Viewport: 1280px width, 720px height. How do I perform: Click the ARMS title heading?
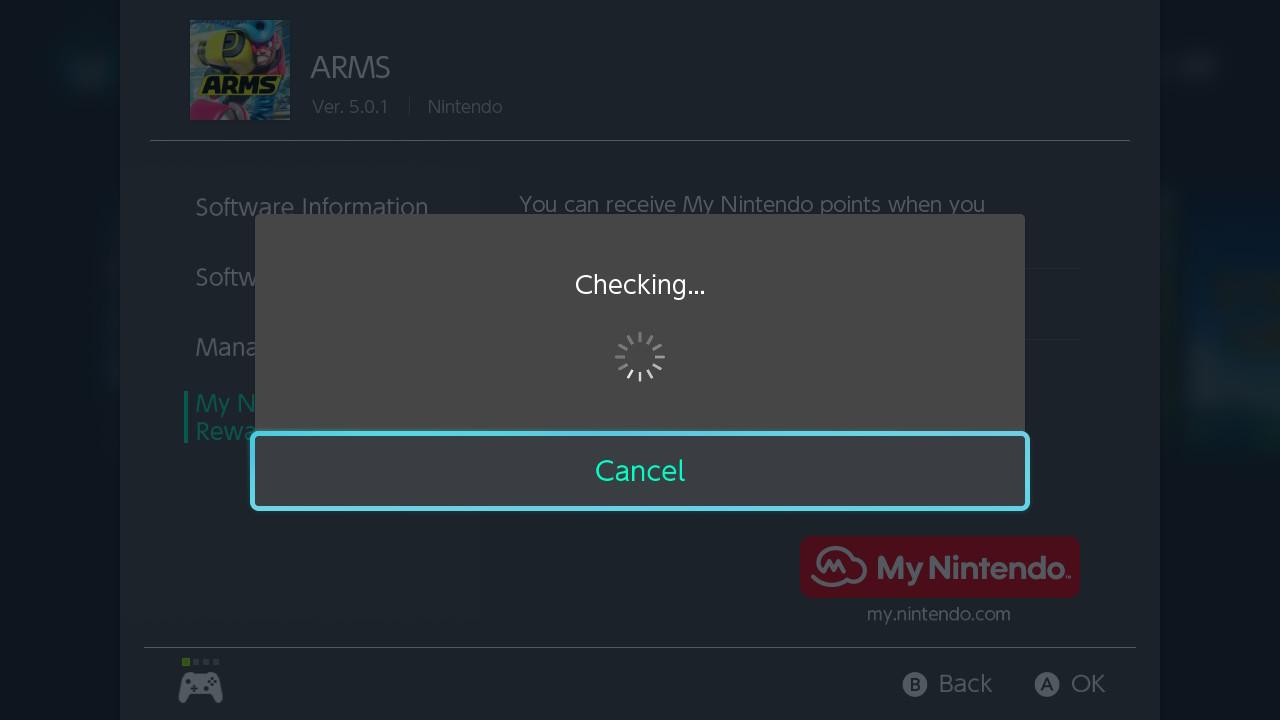(350, 67)
